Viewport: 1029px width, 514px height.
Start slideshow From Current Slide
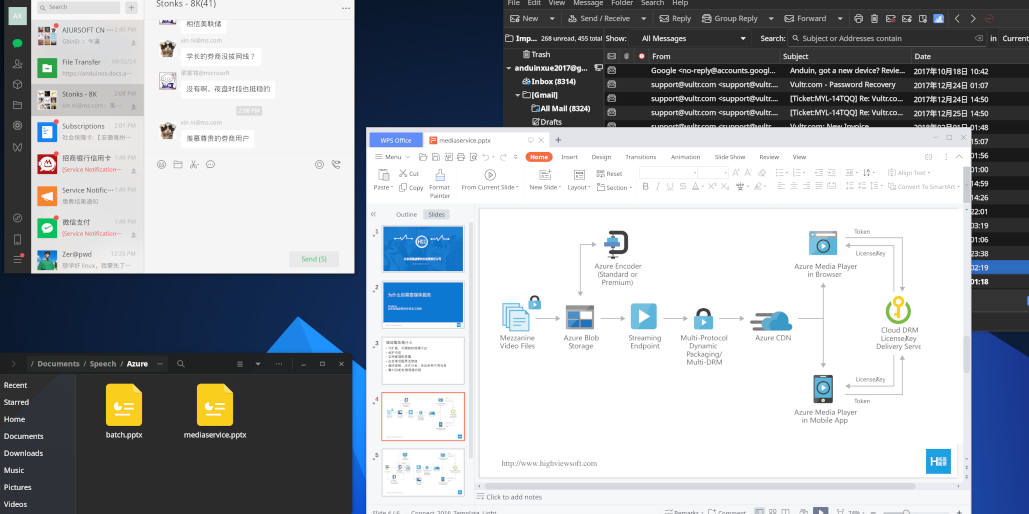tap(489, 180)
